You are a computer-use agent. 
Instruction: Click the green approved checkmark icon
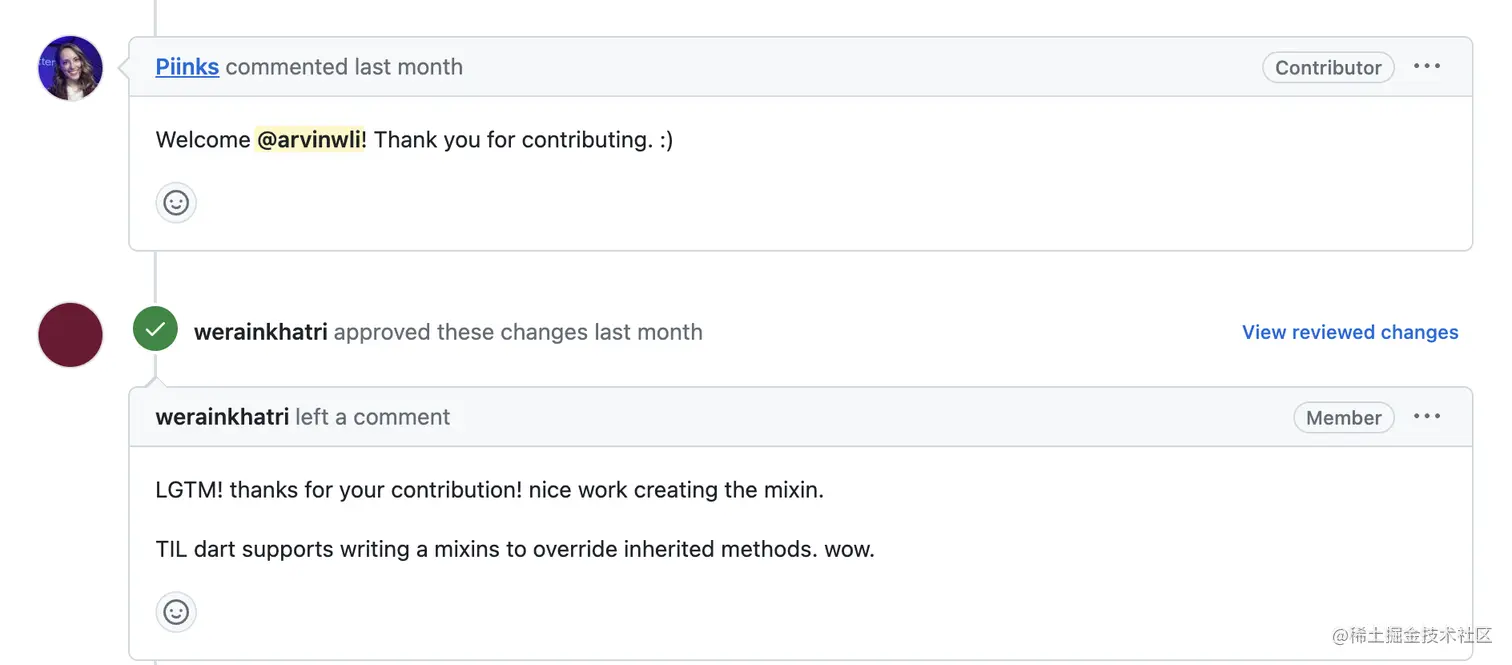pyautogui.click(x=155, y=330)
